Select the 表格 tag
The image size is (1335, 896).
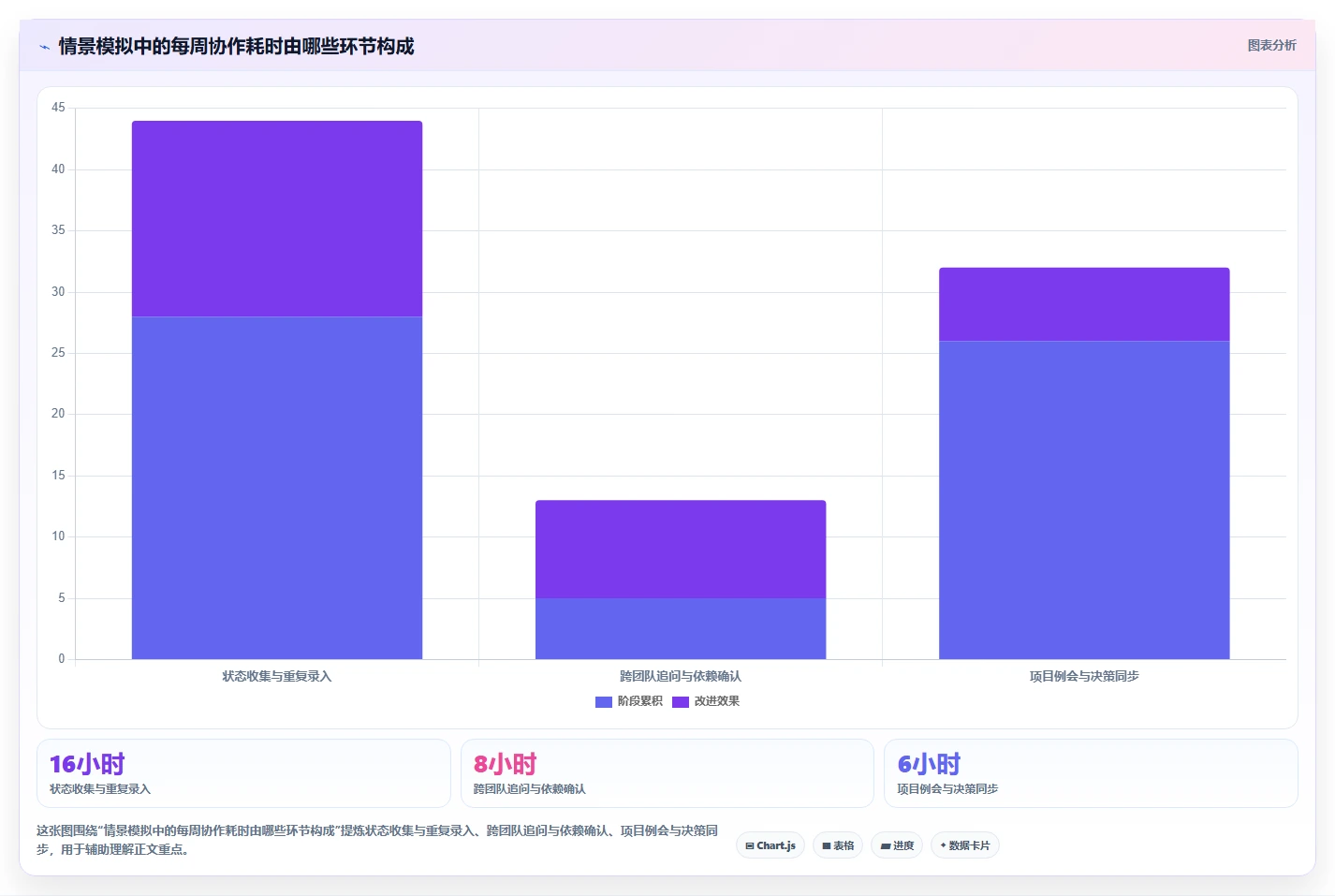point(838,845)
